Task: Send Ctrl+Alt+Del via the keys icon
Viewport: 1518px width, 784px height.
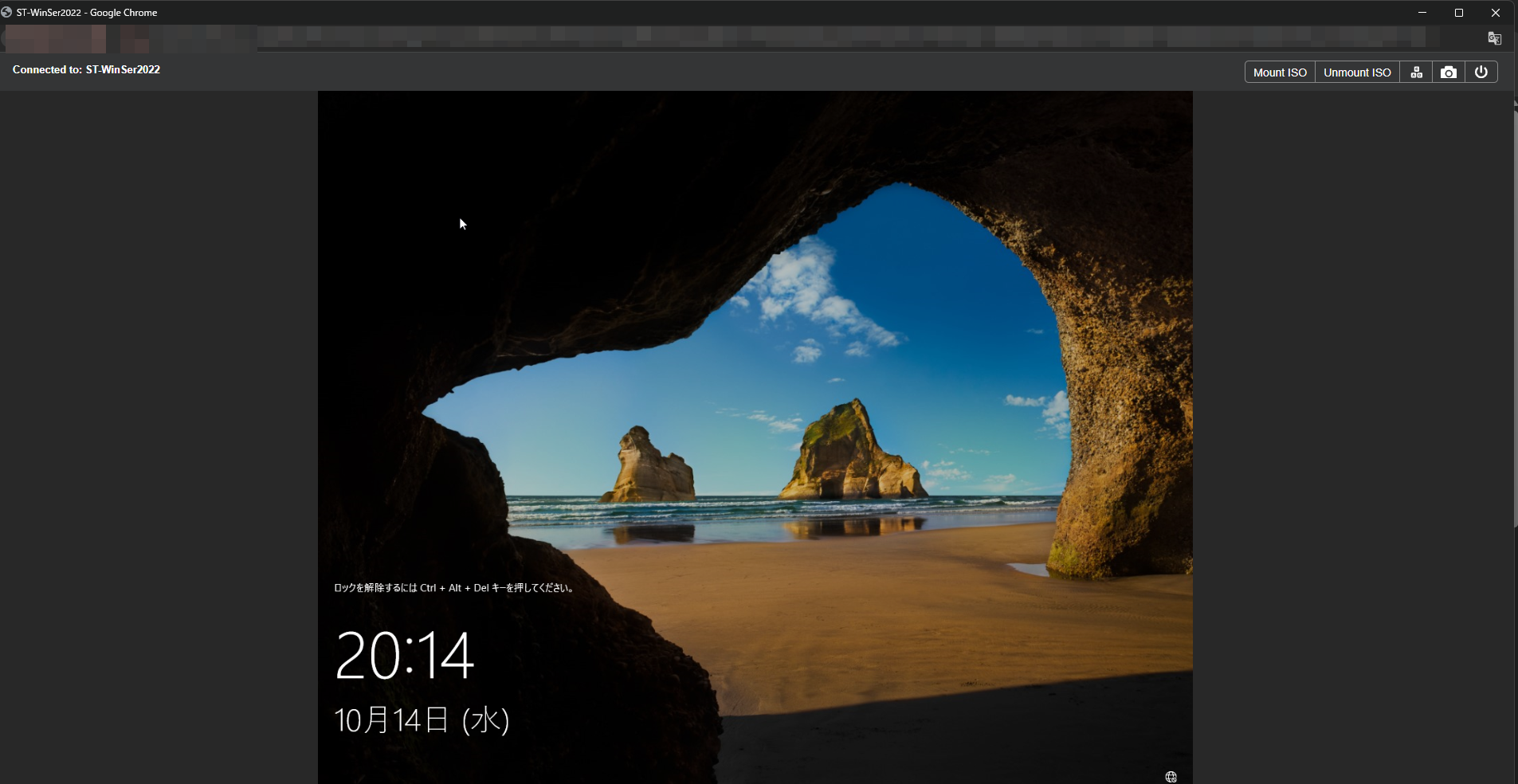Action: (x=1416, y=72)
